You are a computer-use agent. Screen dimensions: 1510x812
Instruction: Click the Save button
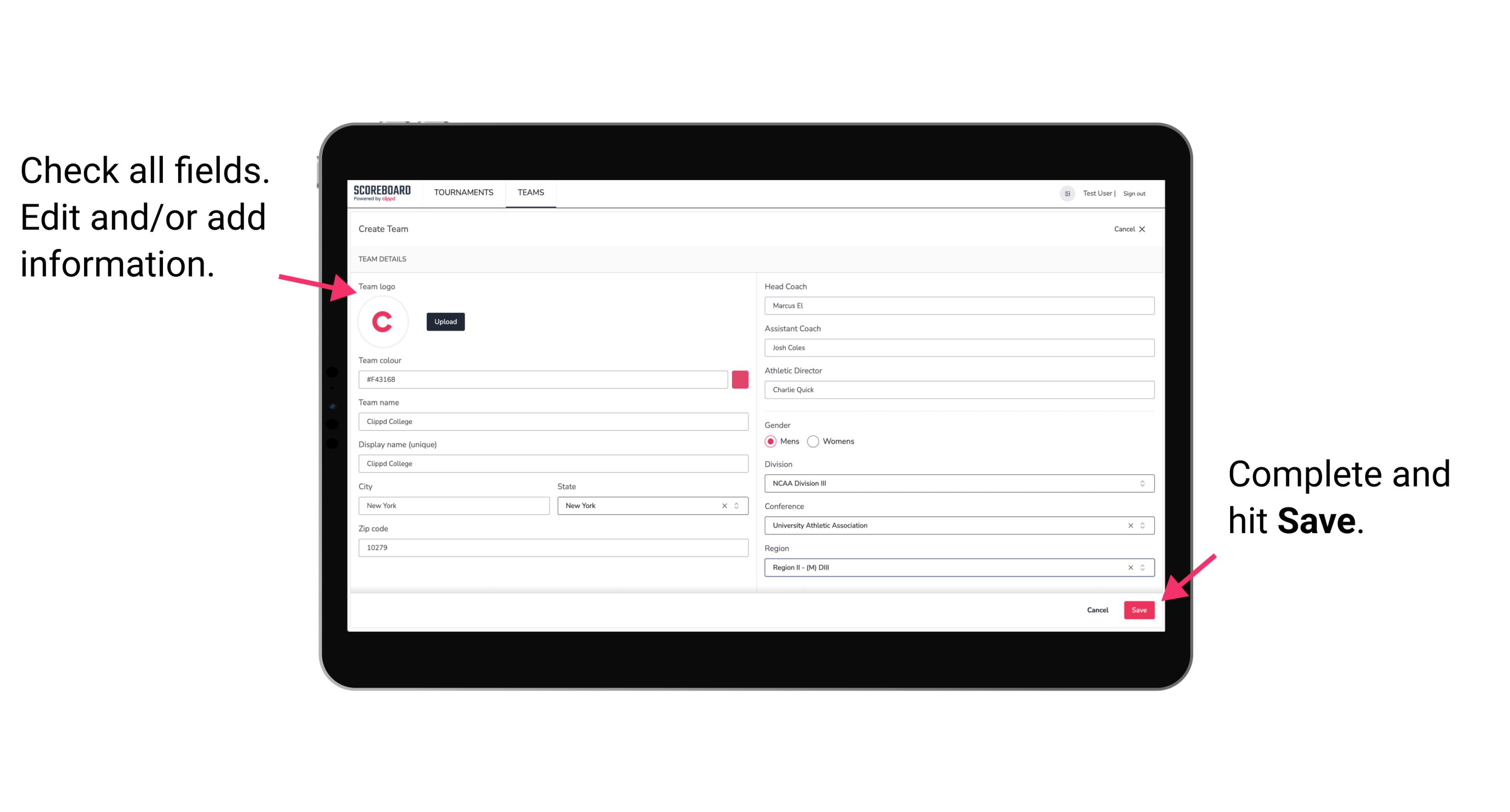click(1140, 609)
